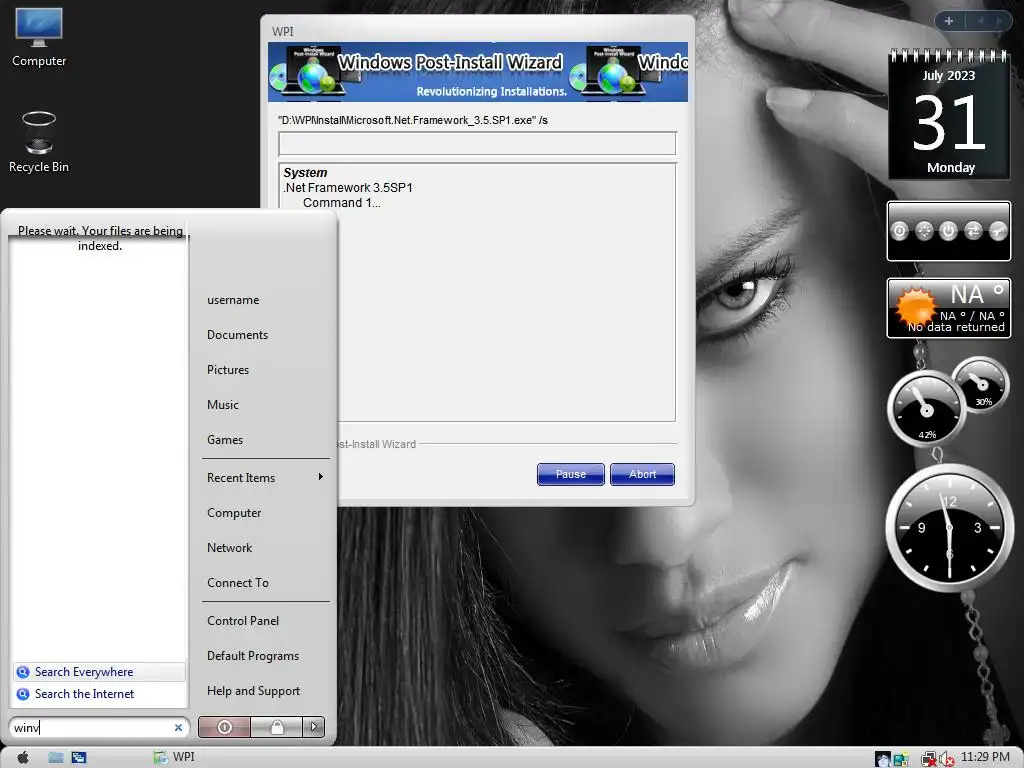Click the System heading in the install list
The image size is (1024, 768).
(x=305, y=172)
